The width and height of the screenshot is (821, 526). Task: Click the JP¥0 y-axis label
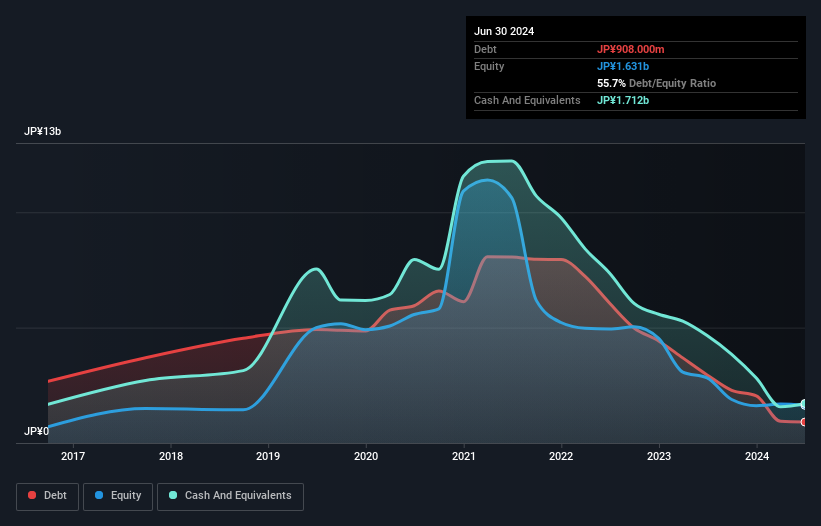[x=36, y=431]
